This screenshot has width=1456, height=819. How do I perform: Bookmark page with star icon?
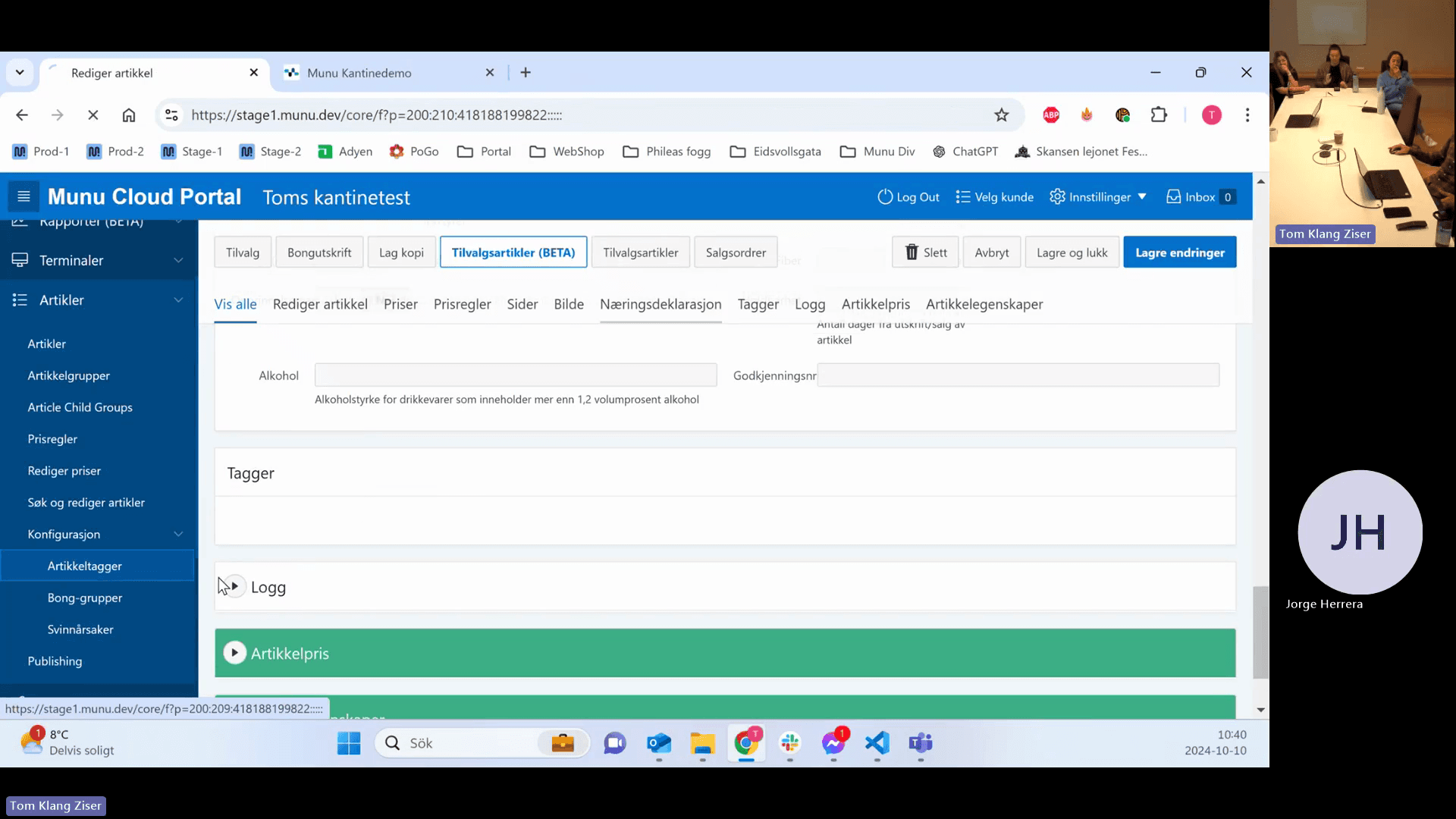pos(1002,115)
